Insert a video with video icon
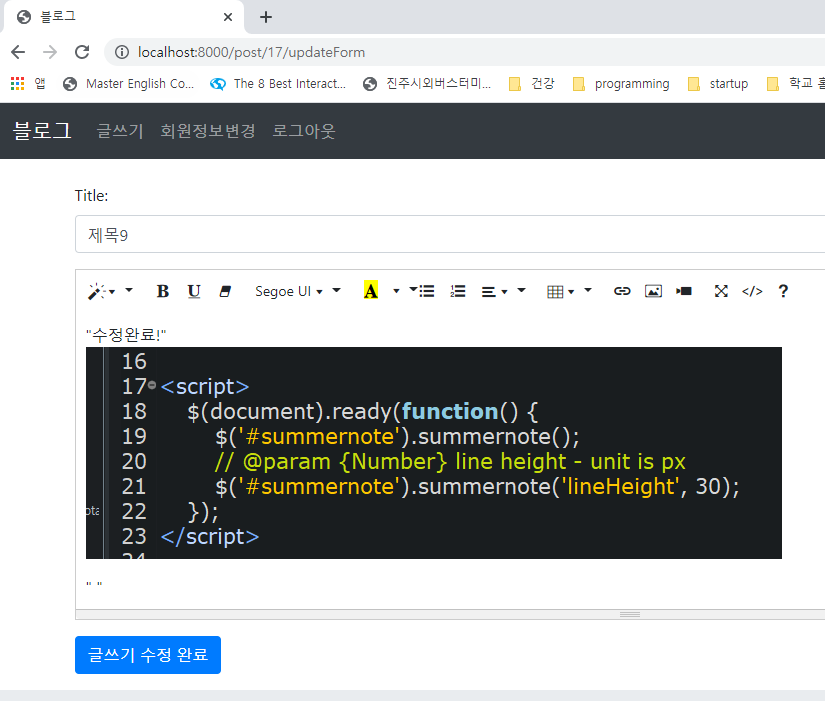Screen dimensions: 825x701 (x=684, y=291)
